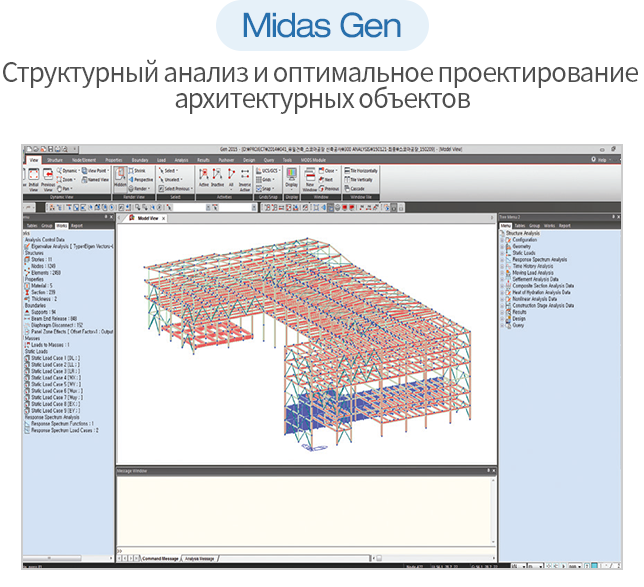Click the New file icon in quick access toolbar
Screen dimensions: 644x587
(x=29, y=149)
